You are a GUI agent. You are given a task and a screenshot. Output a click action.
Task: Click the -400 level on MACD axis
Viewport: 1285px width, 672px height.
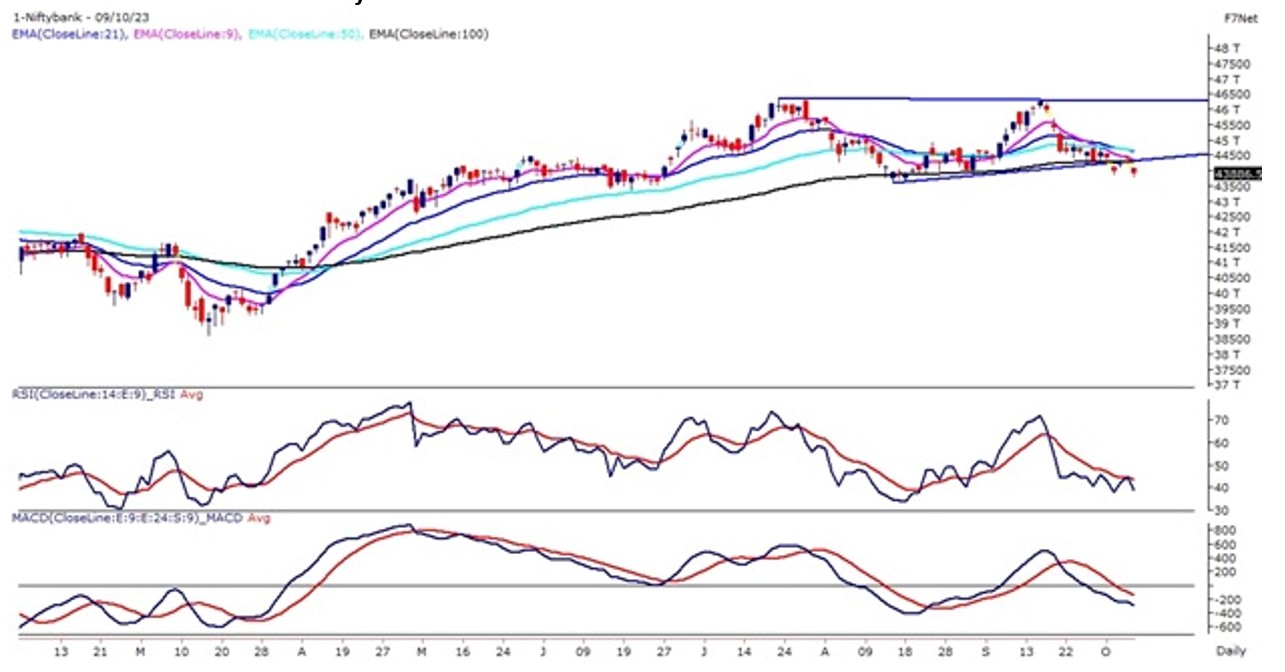click(1226, 612)
